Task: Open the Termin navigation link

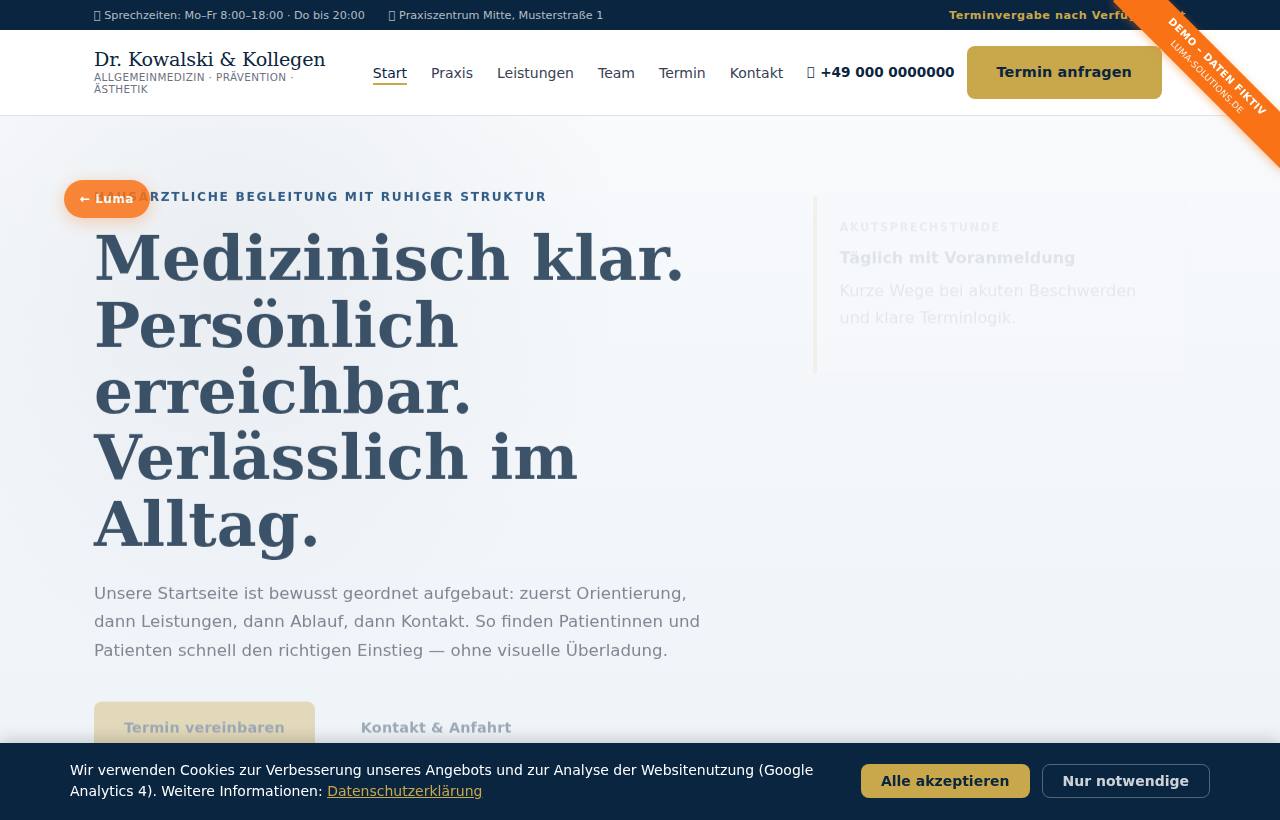Action: coord(682,73)
